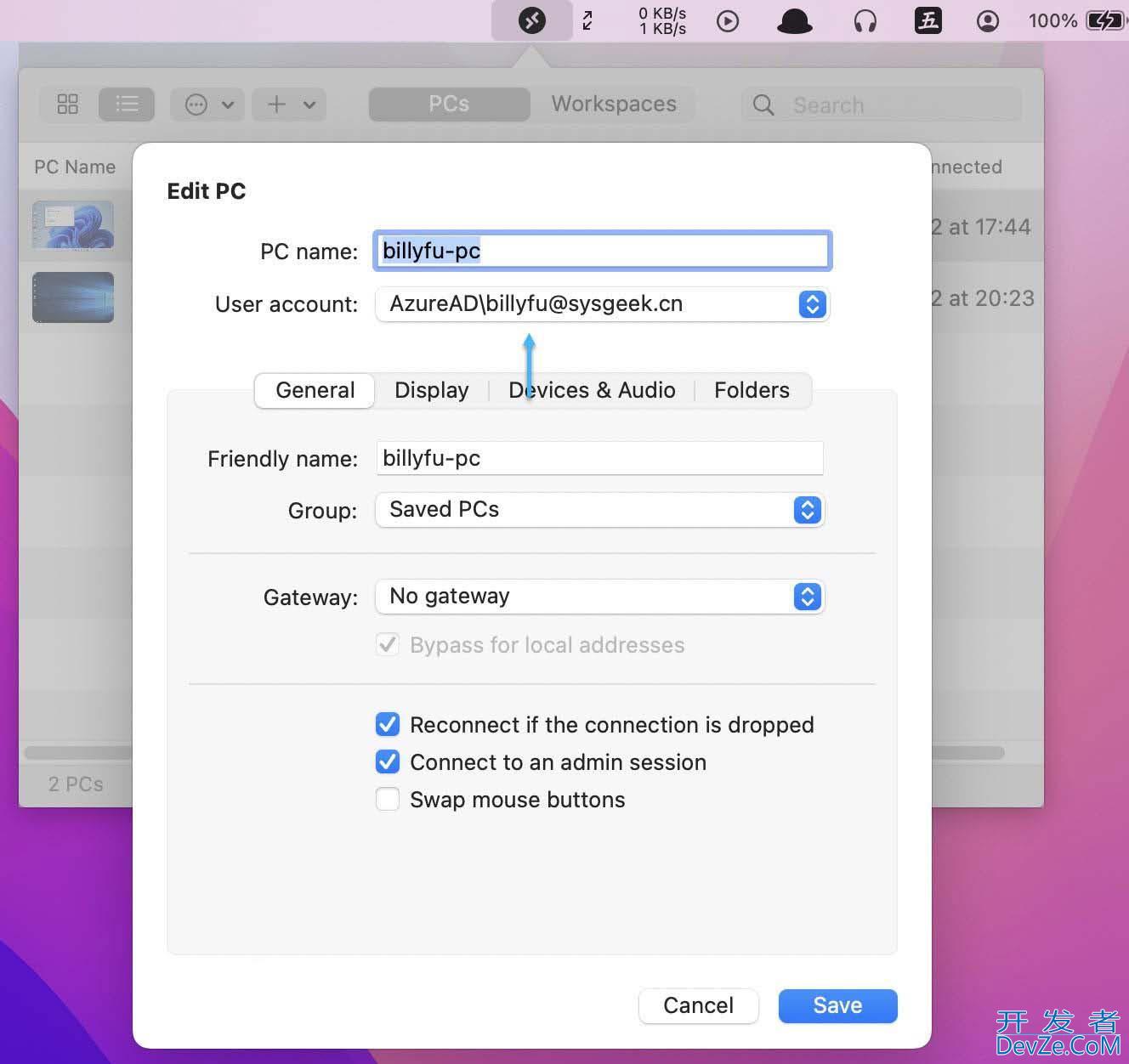The height and width of the screenshot is (1064, 1129).
Task: Click the headphones menu bar icon
Action: tap(865, 20)
